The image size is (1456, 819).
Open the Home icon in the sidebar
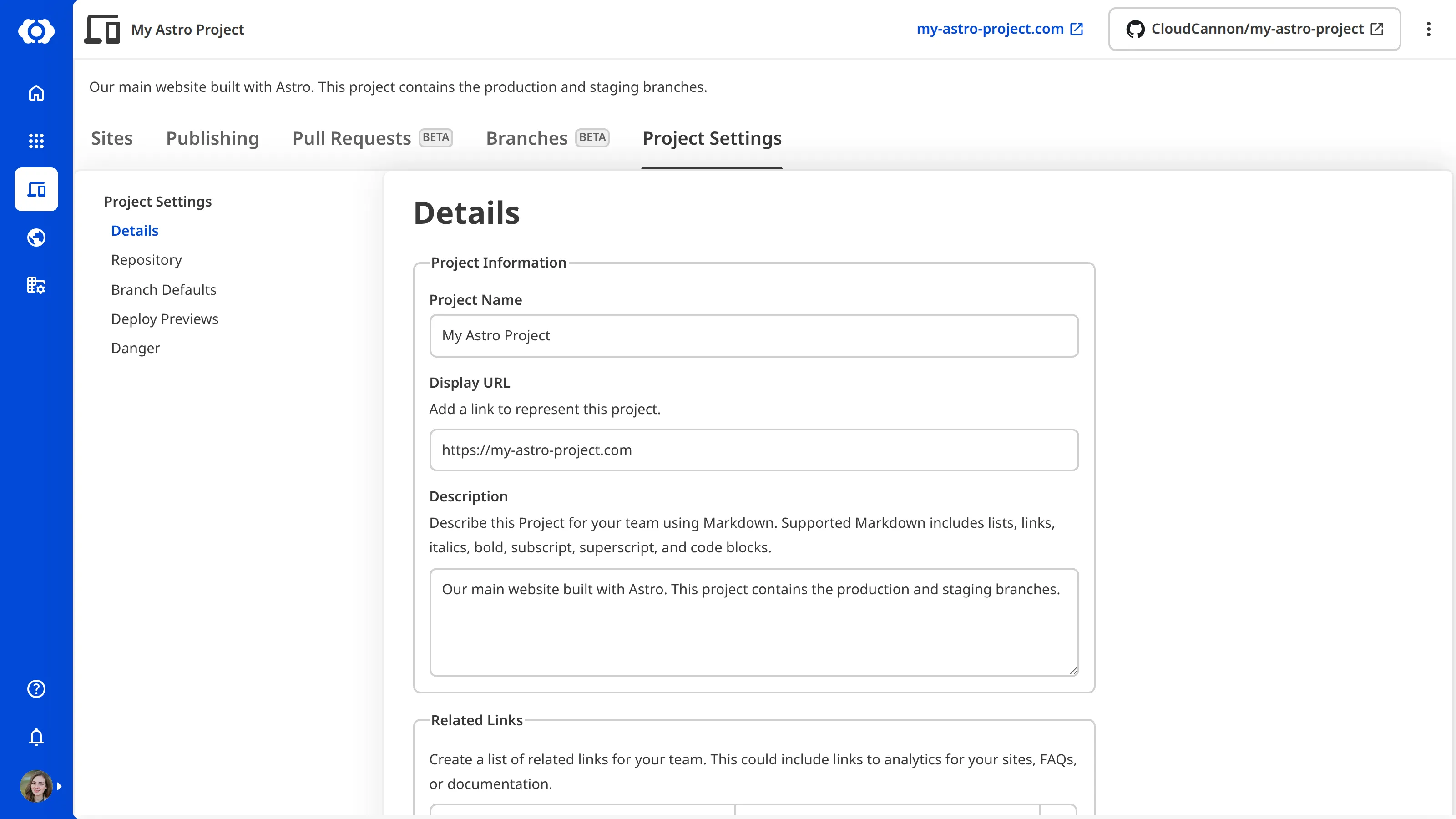(36, 93)
